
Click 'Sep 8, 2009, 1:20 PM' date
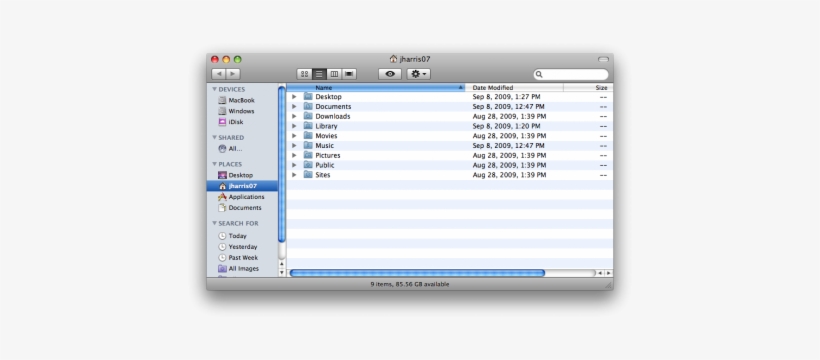tap(506, 126)
